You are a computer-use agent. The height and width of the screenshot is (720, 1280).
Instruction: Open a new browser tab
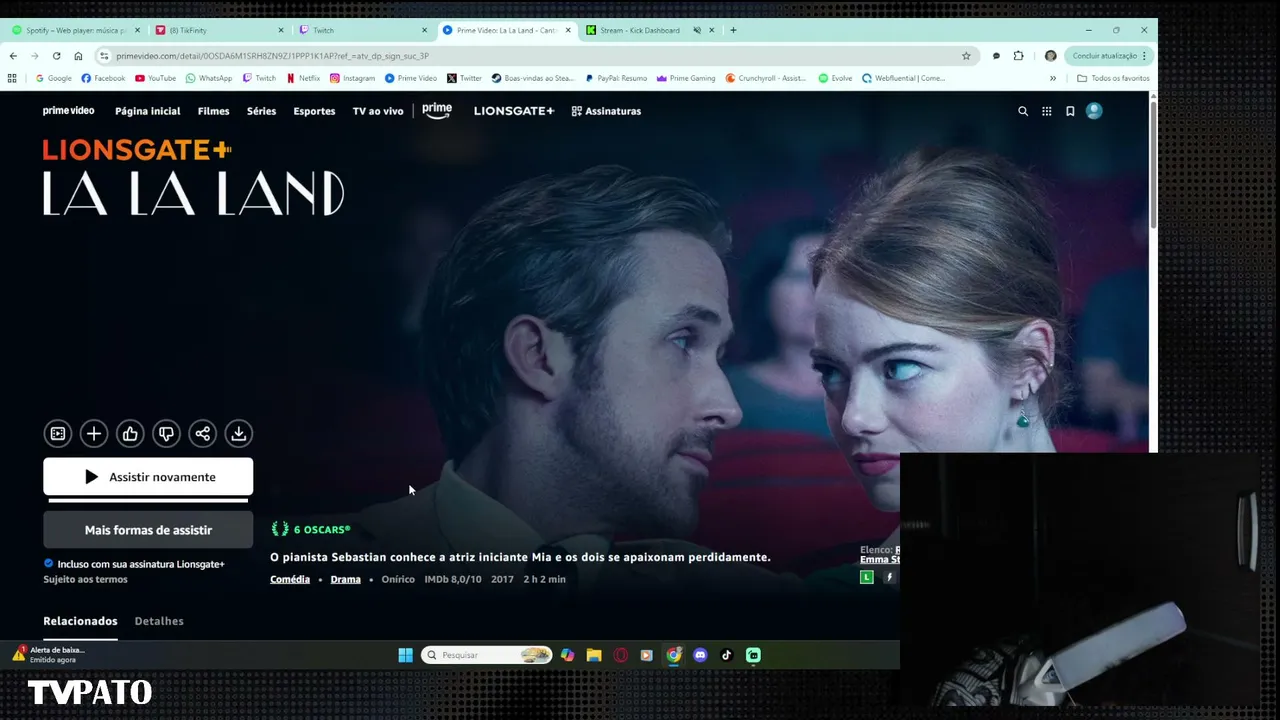[x=733, y=30]
